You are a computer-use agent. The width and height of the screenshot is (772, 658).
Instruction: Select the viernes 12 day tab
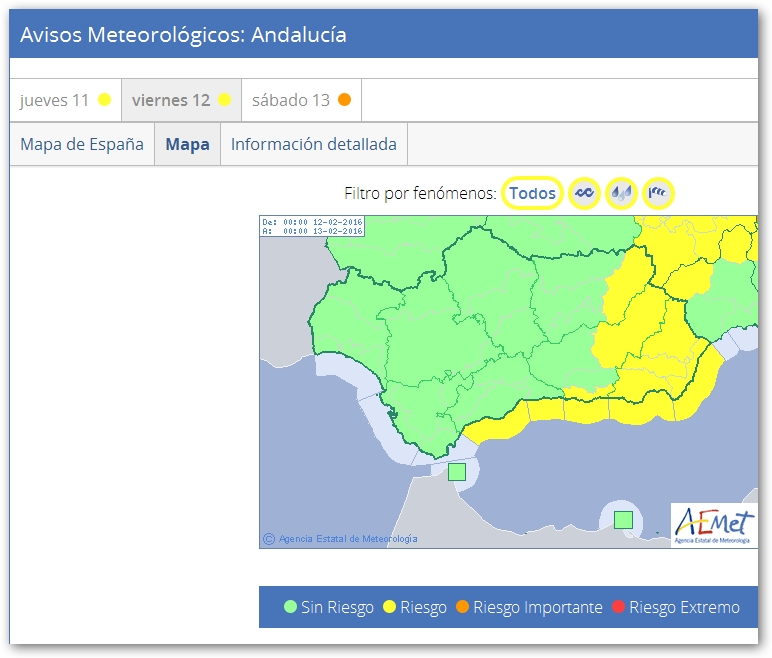coord(181,100)
